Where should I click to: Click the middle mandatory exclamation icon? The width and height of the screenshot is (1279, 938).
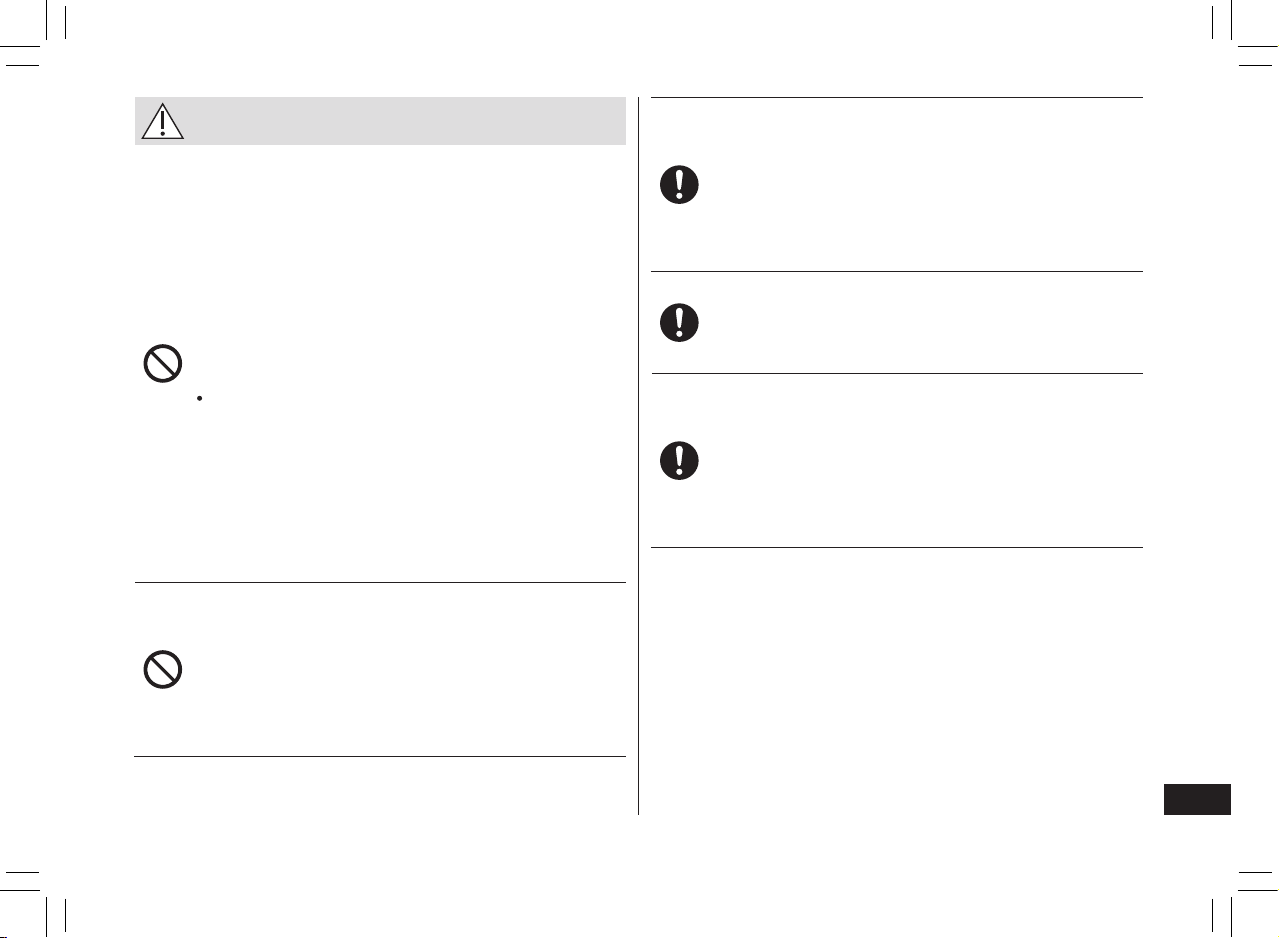click(679, 322)
